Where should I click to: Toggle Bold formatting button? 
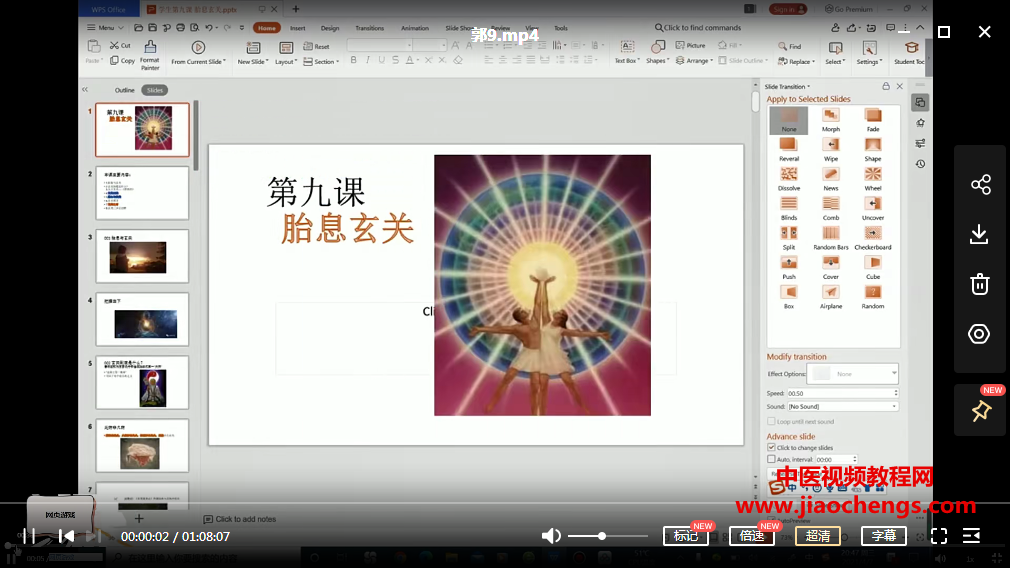[354, 60]
